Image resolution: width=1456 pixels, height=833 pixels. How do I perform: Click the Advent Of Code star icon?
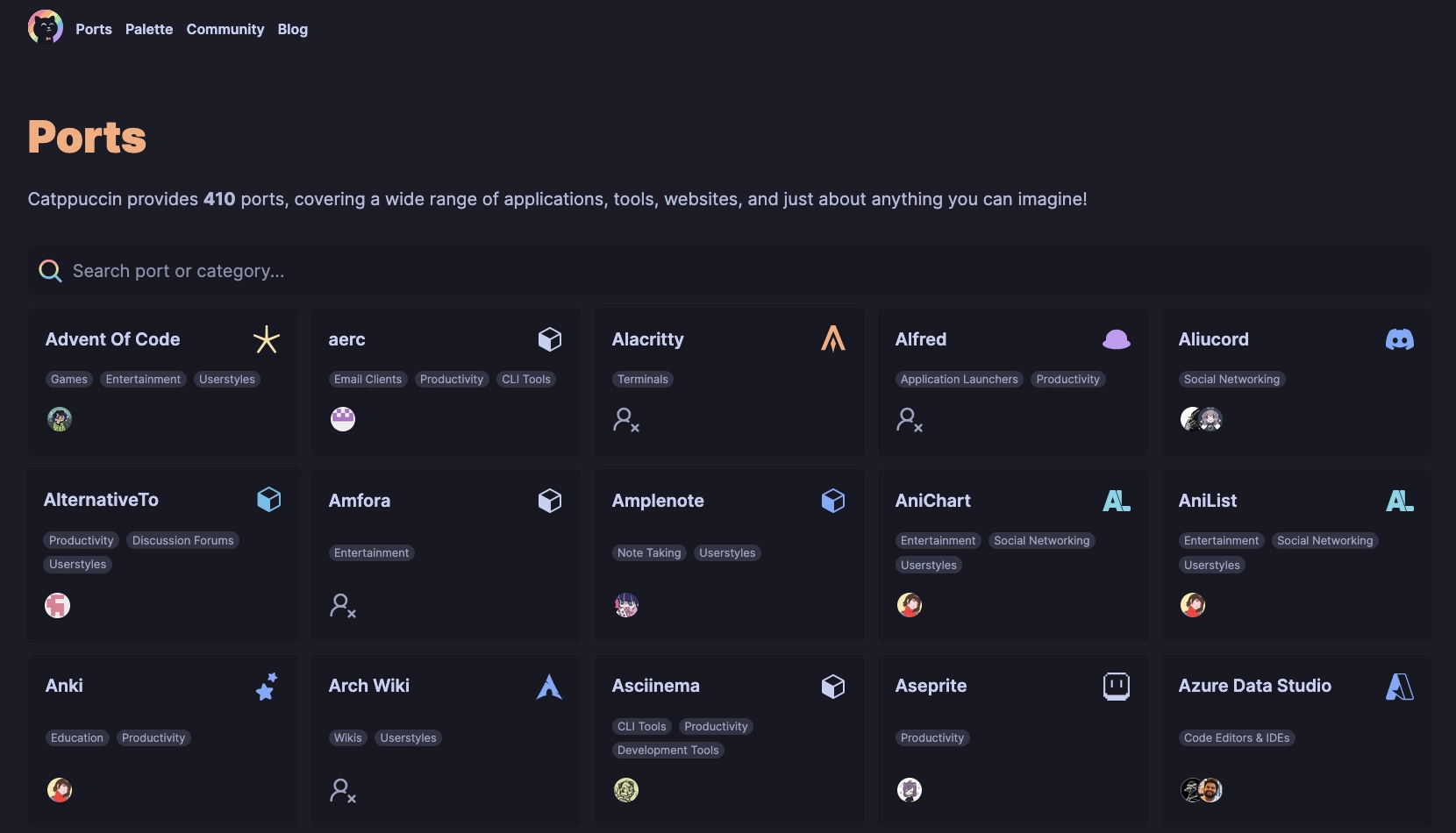click(x=267, y=339)
